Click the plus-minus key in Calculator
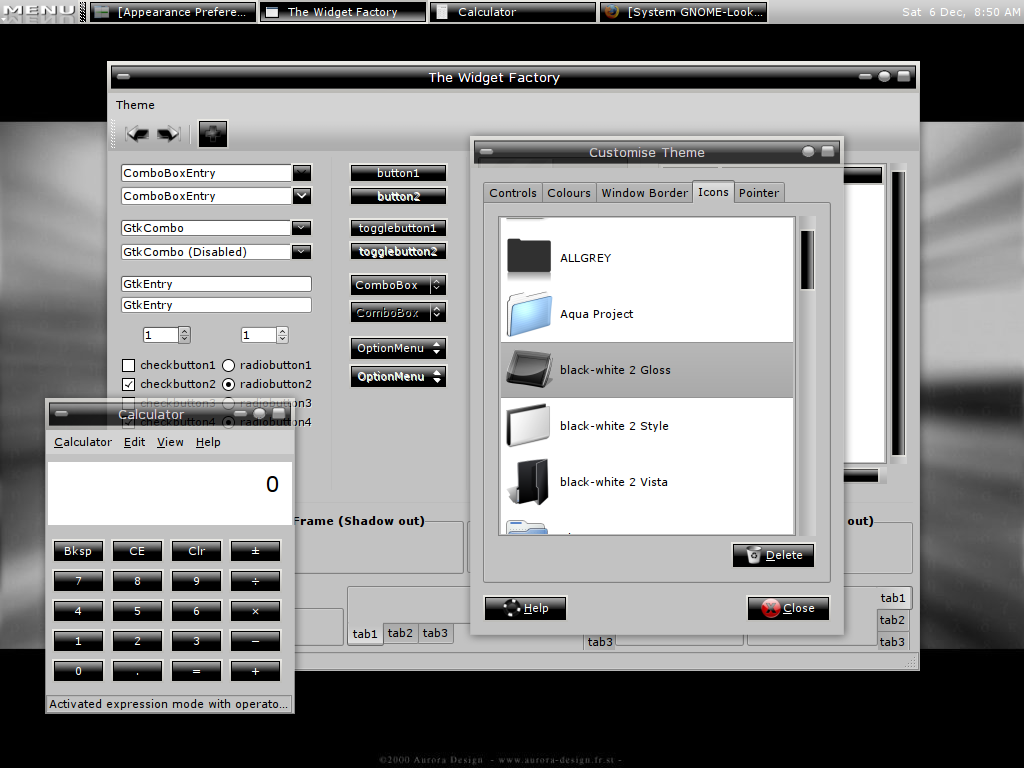Image resolution: width=1024 pixels, height=768 pixels. 255,551
